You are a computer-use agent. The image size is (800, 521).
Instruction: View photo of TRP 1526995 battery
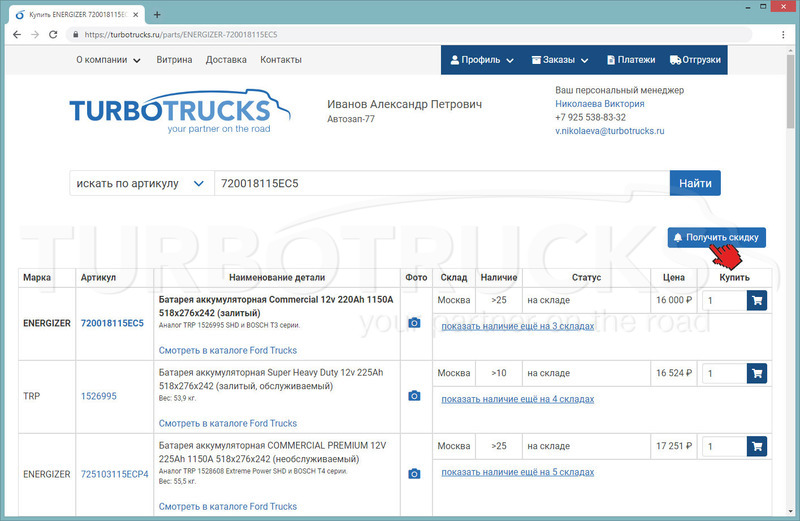[x=414, y=395]
